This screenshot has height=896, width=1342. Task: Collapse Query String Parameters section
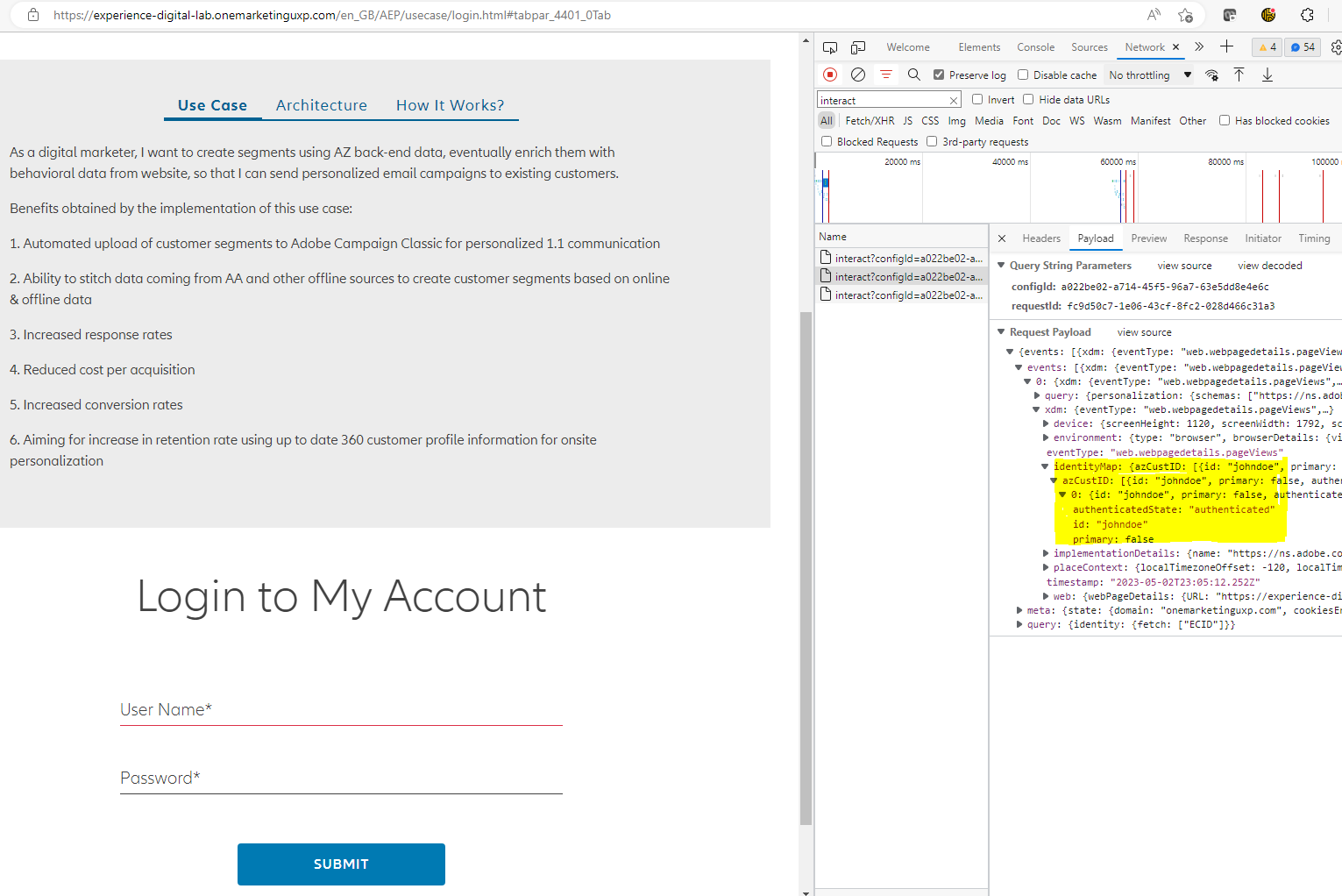[1002, 266]
